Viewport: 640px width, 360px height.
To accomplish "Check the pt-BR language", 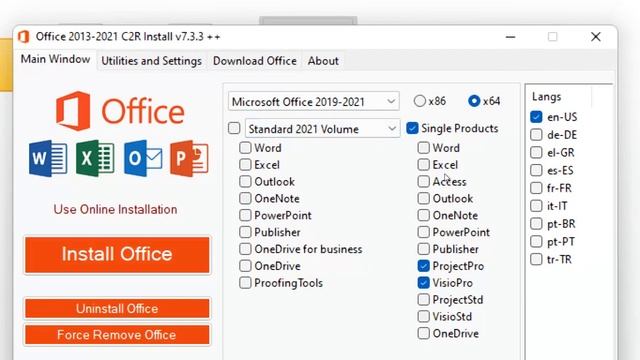I will pos(553,224).
